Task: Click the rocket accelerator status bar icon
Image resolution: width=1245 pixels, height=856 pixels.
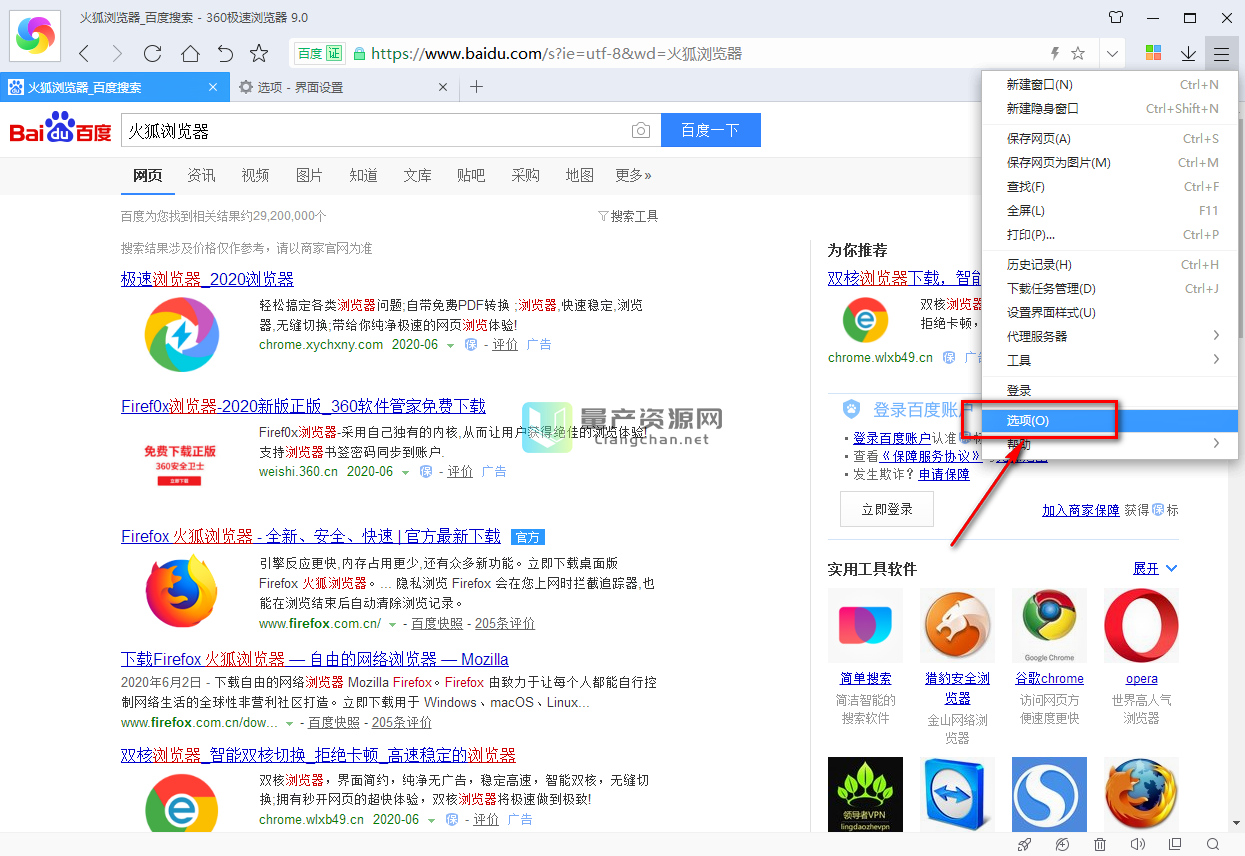Action: 1024,845
